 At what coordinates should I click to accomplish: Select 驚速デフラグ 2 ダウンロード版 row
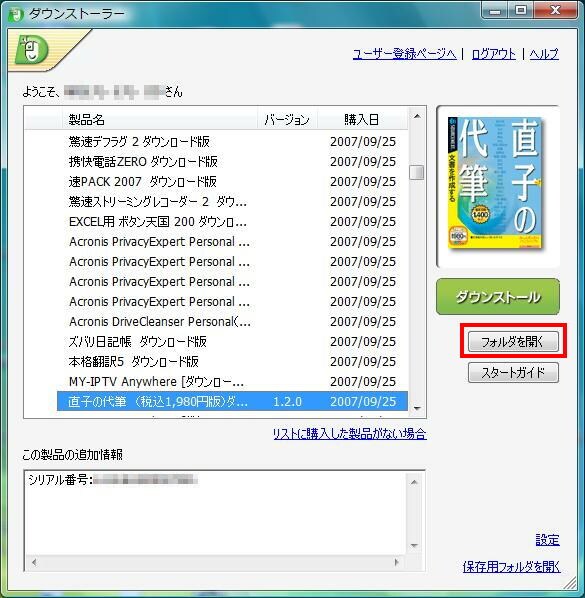[232, 141]
